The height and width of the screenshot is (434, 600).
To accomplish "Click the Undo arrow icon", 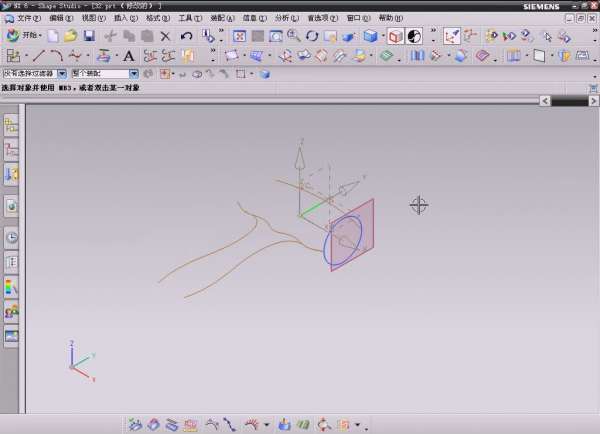I will (x=186, y=36).
